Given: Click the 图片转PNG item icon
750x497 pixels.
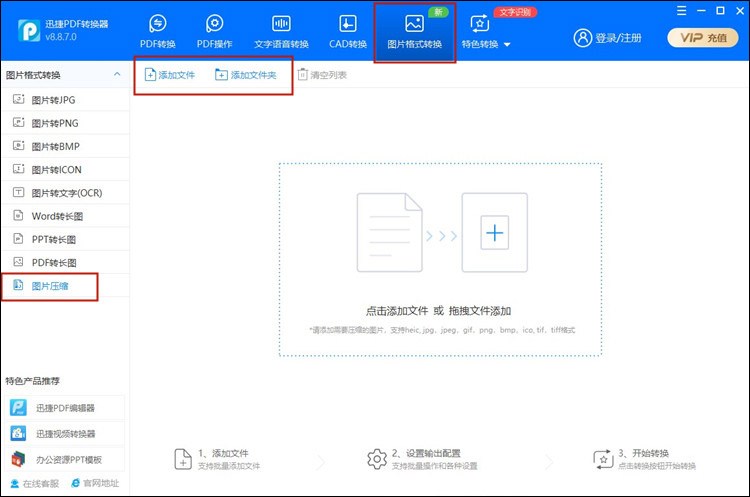Looking at the screenshot, I should (18, 122).
